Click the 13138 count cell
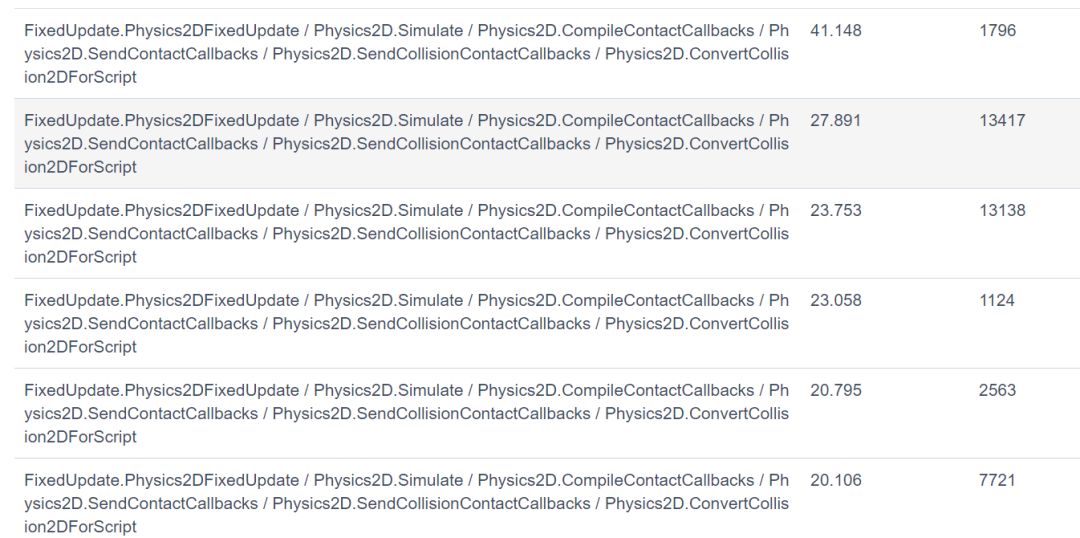This screenshot has height=538, width=1080. click(1002, 210)
